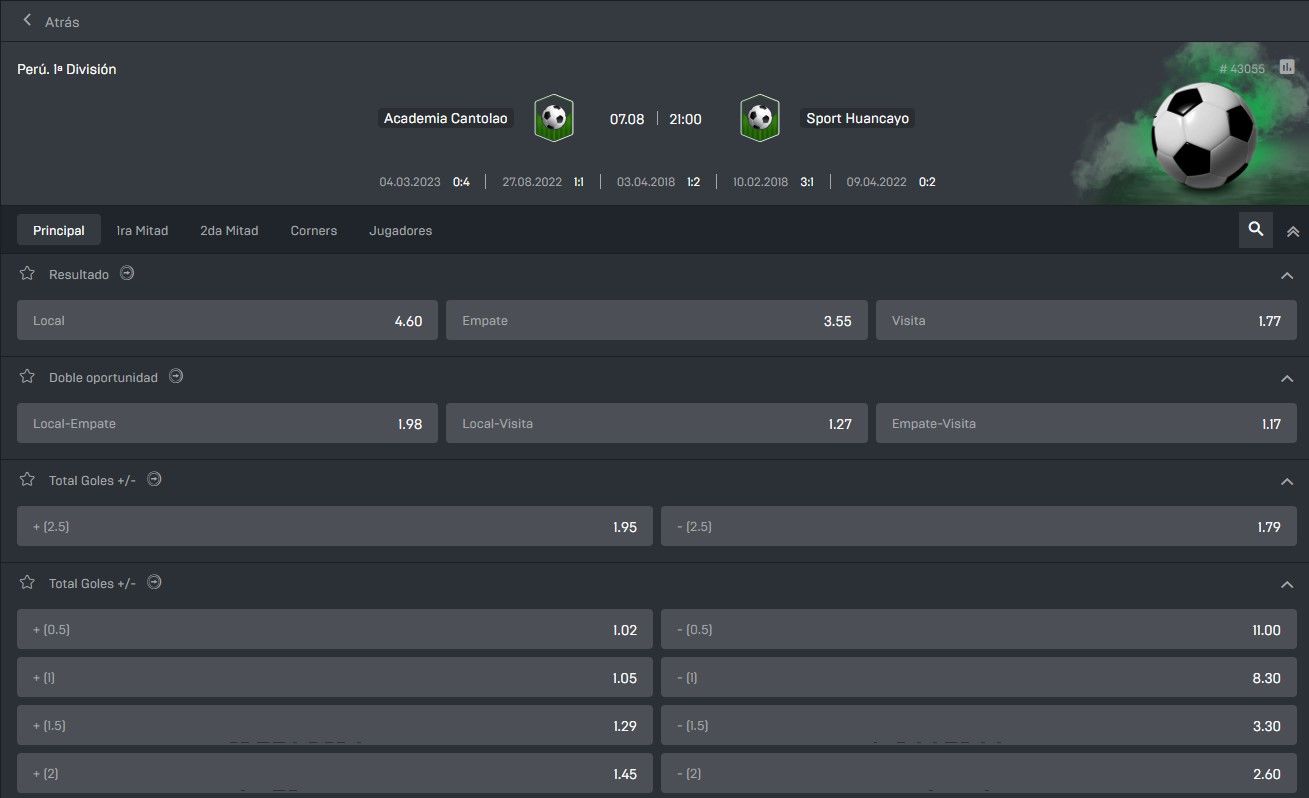Pick over 1 goals at 1.05

[x=335, y=677]
